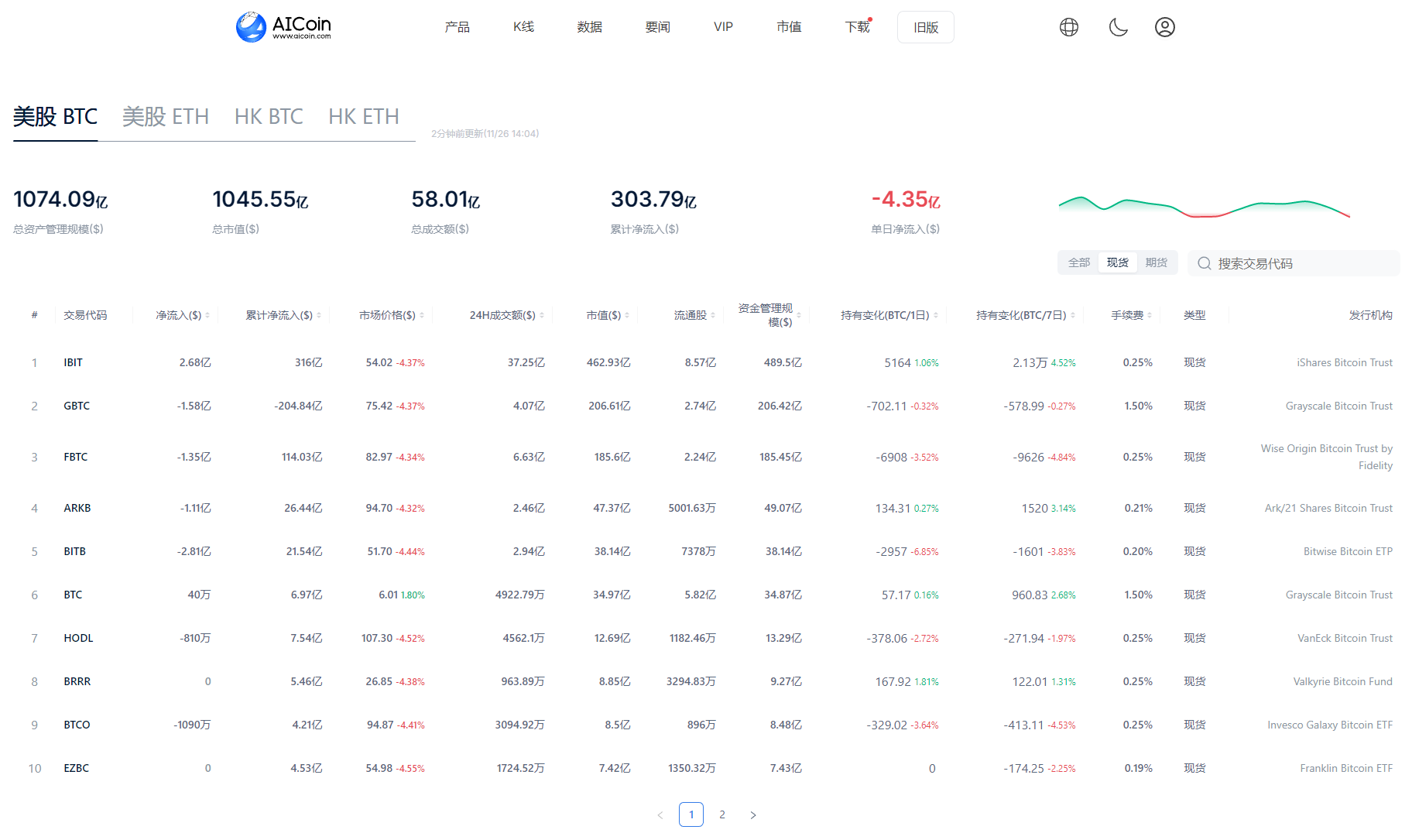Sort by 持有变化(BTC/7日) column arrows
The image size is (1412, 840).
coord(1073,315)
